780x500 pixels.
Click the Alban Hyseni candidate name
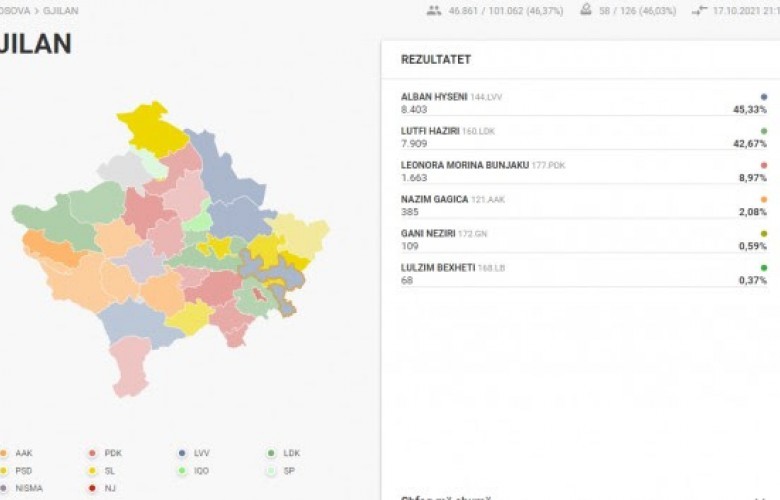click(434, 97)
